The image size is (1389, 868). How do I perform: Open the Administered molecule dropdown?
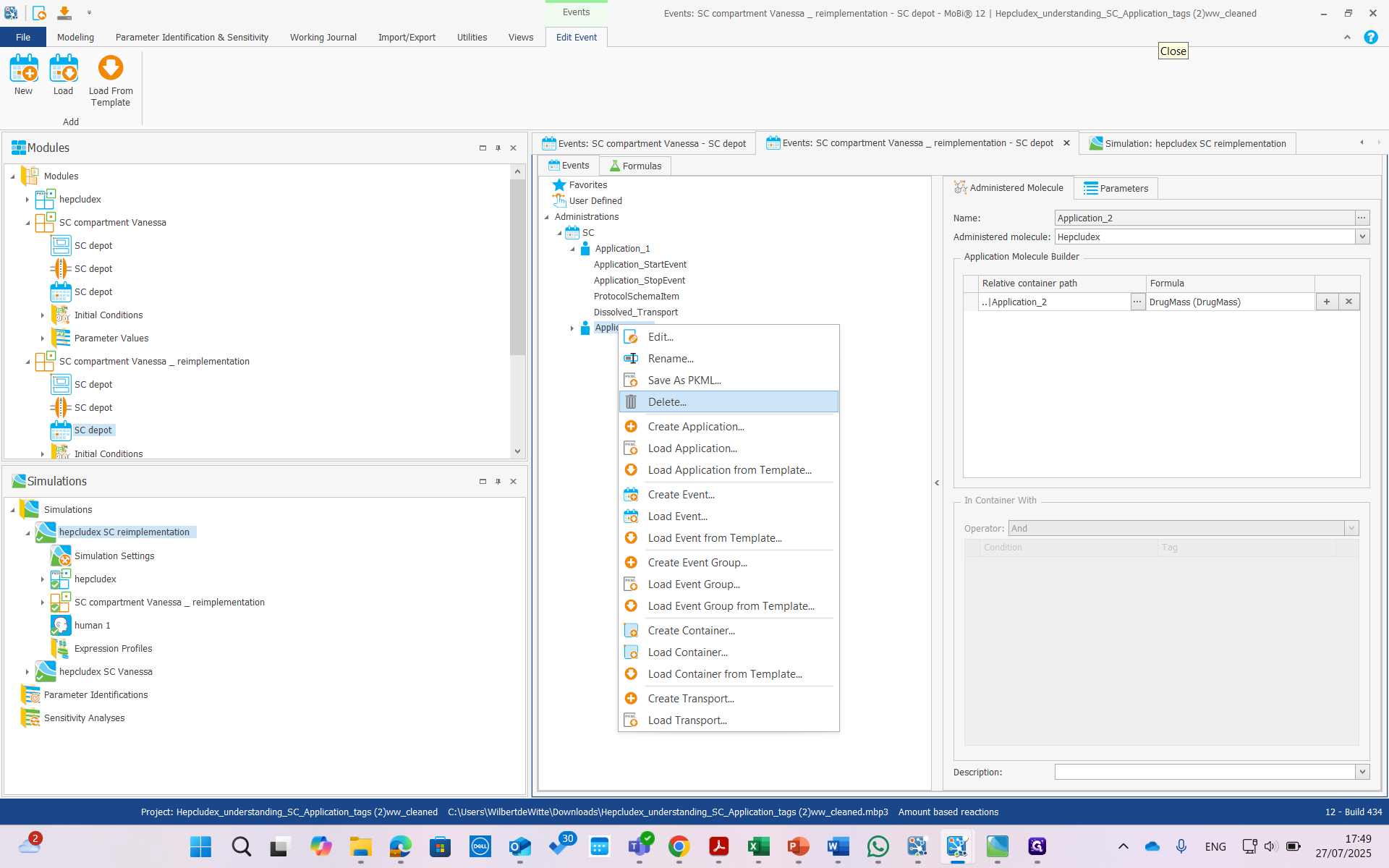click(1362, 237)
